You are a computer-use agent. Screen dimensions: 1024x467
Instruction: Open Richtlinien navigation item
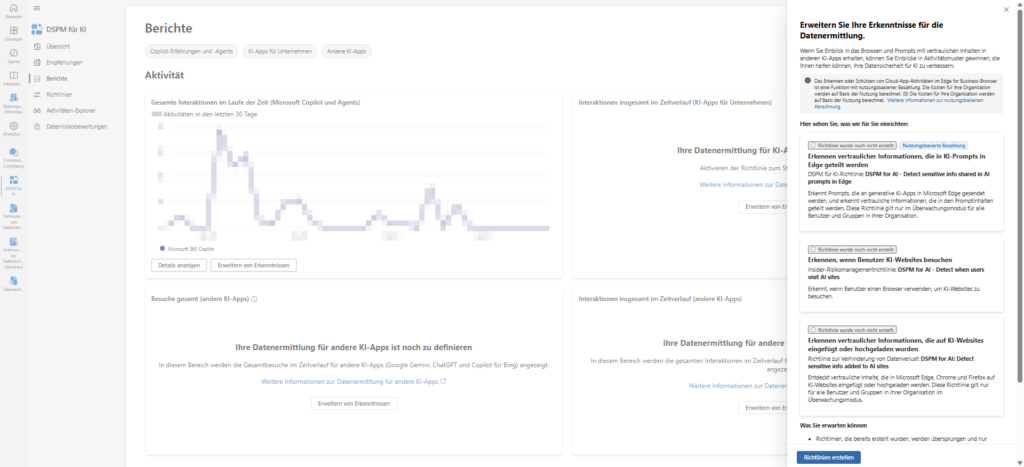pyautogui.click(x=59, y=94)
